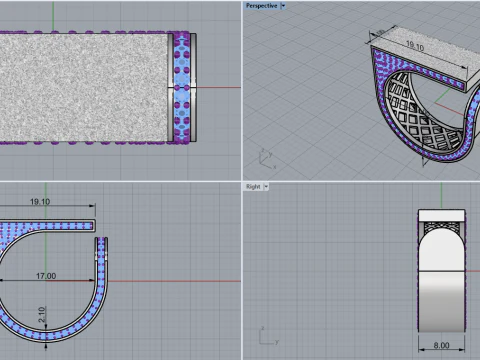Select the 17.00 inner diameter dimension
Screen dimensions: 480x360
click(x=46, y=276)
